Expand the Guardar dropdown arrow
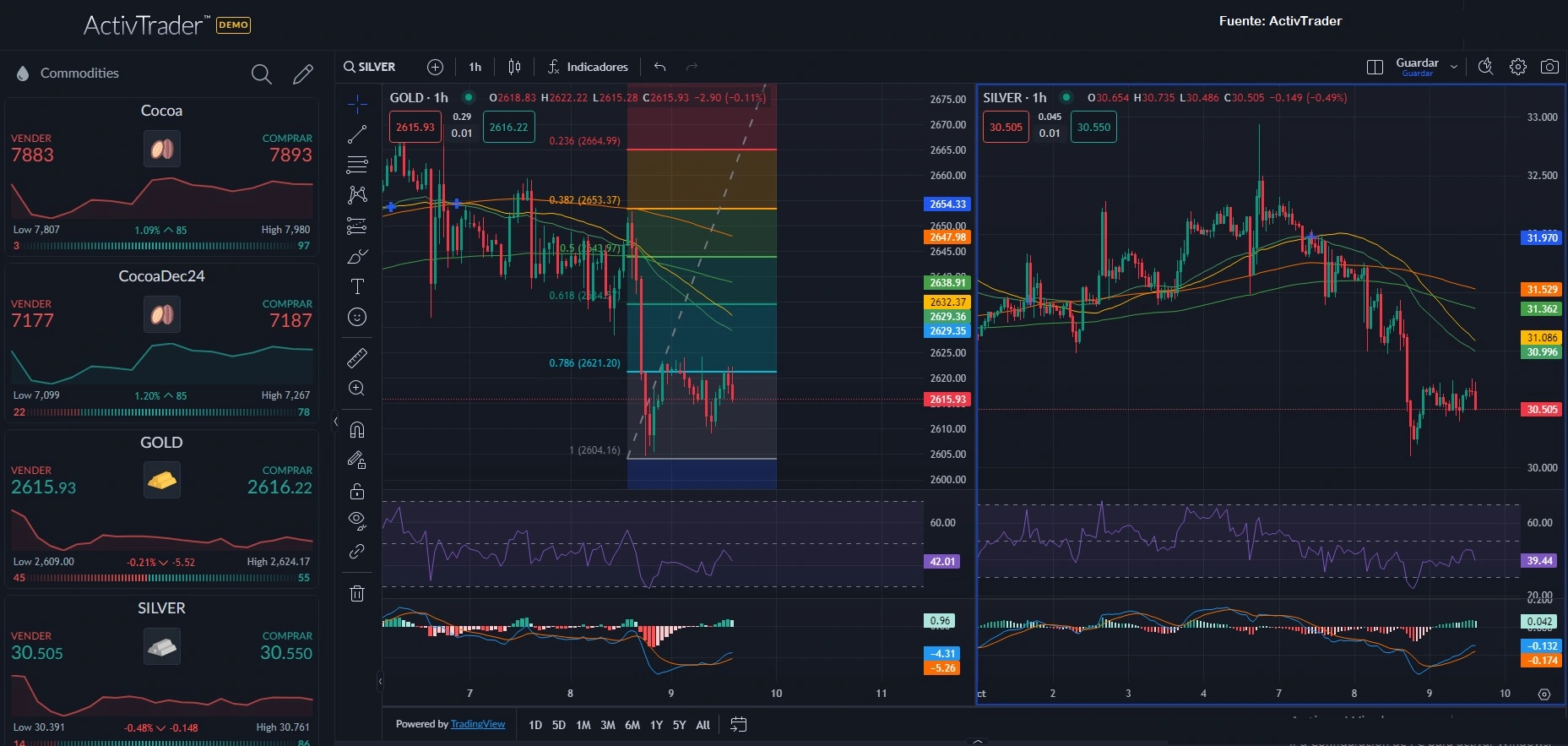The image size is (1568, 746). click(x=1453, y=67)
